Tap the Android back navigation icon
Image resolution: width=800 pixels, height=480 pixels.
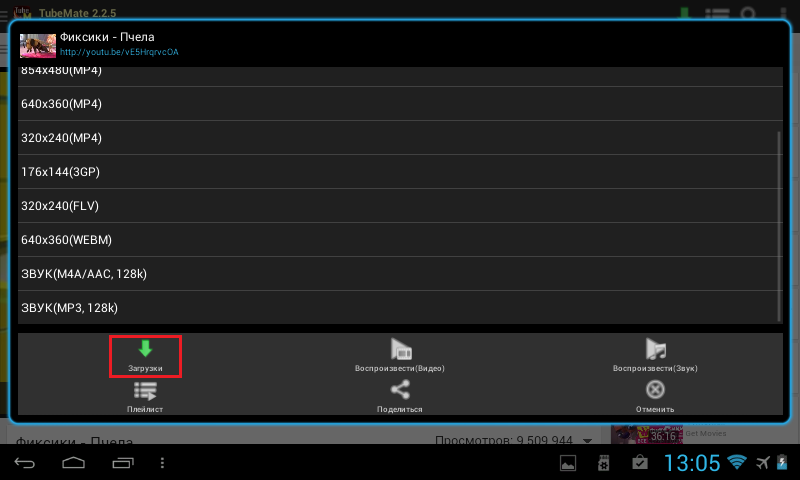coord(25,463)
